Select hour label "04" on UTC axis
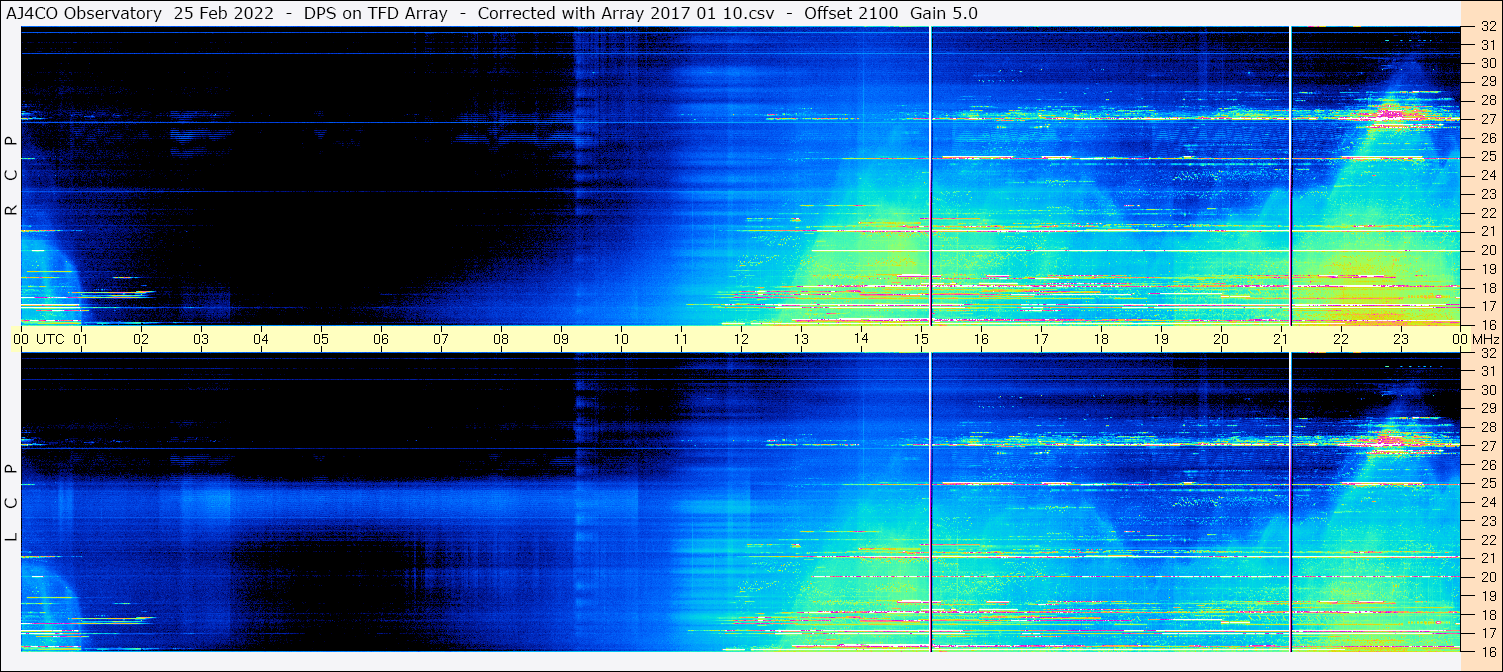The image size is (1503, 672). pyautogui.click(x=261, y=339)
